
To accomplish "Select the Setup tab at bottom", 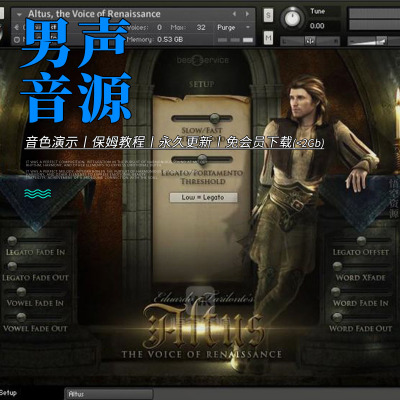I will pos(8,393).
